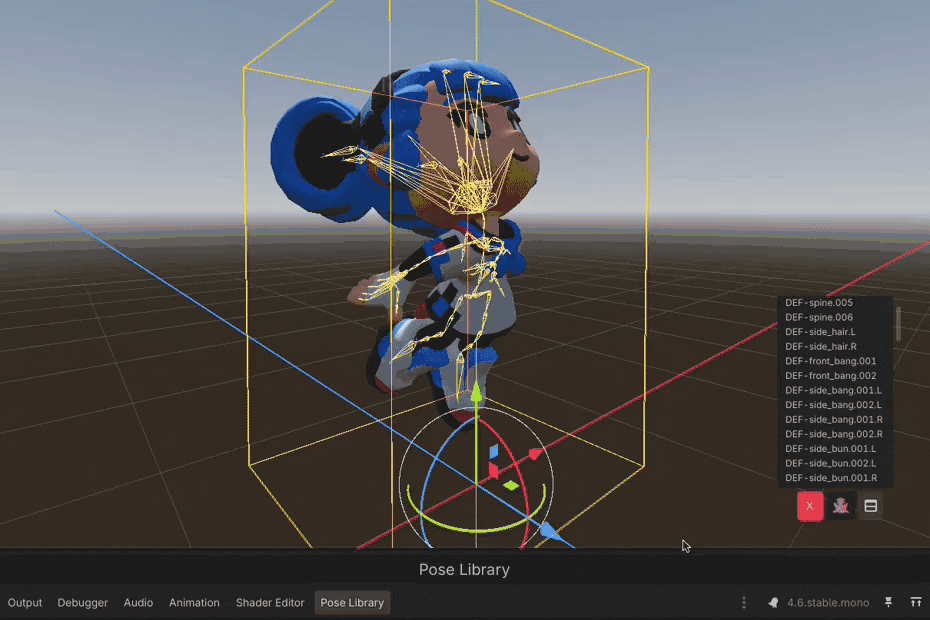This screenshot has height=620, width=930.
Task: Switch to the Shader Editor tab
Action: coord(270,603)
